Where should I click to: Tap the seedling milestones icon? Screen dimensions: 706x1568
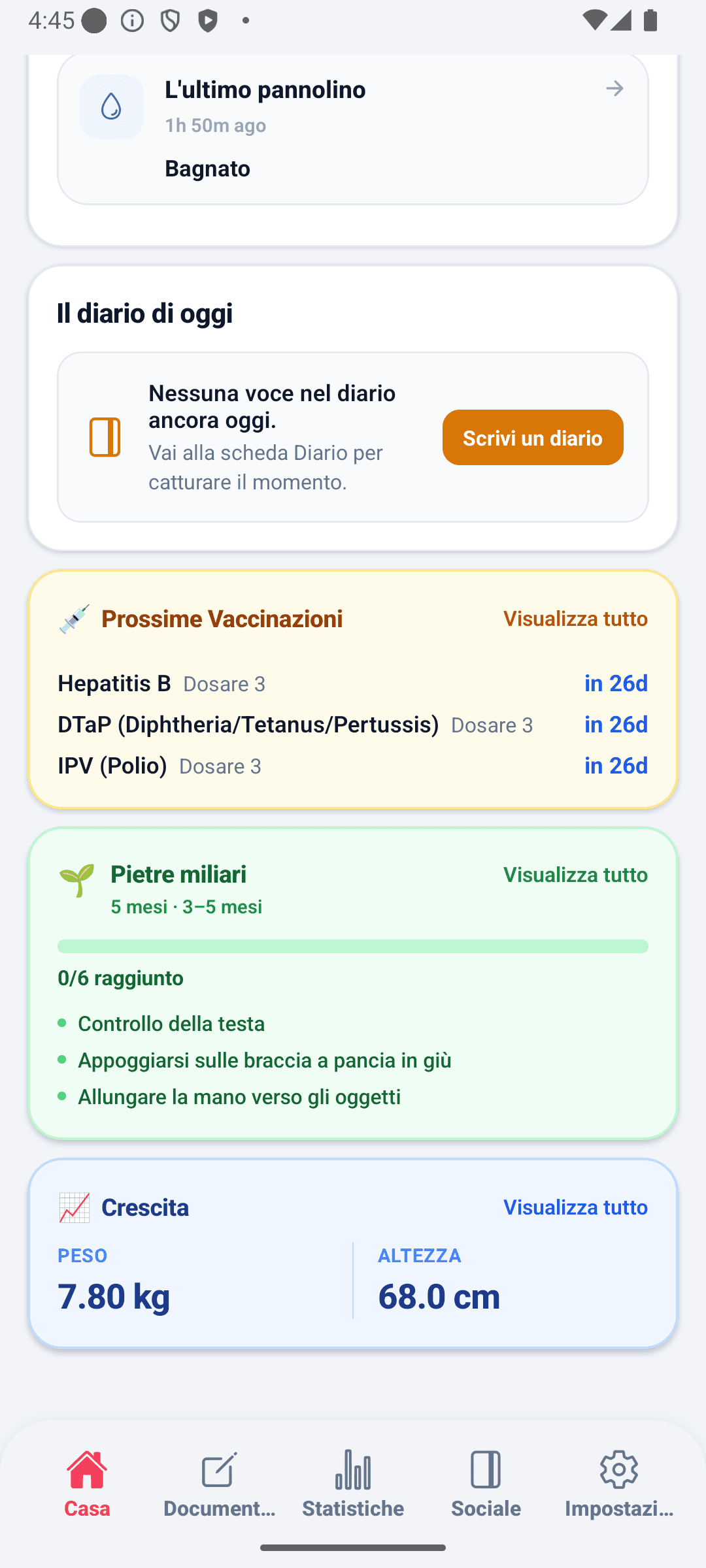[76, 879]
